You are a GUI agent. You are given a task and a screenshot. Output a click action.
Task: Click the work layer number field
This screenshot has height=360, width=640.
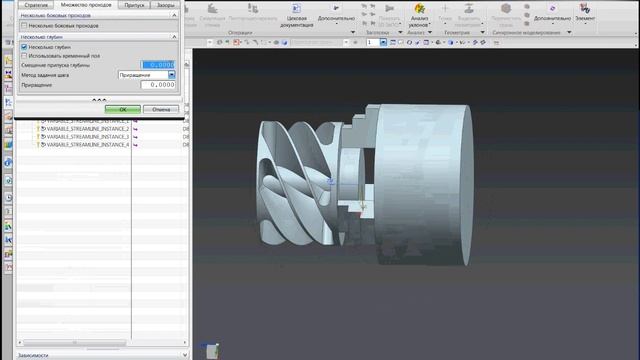373,42
